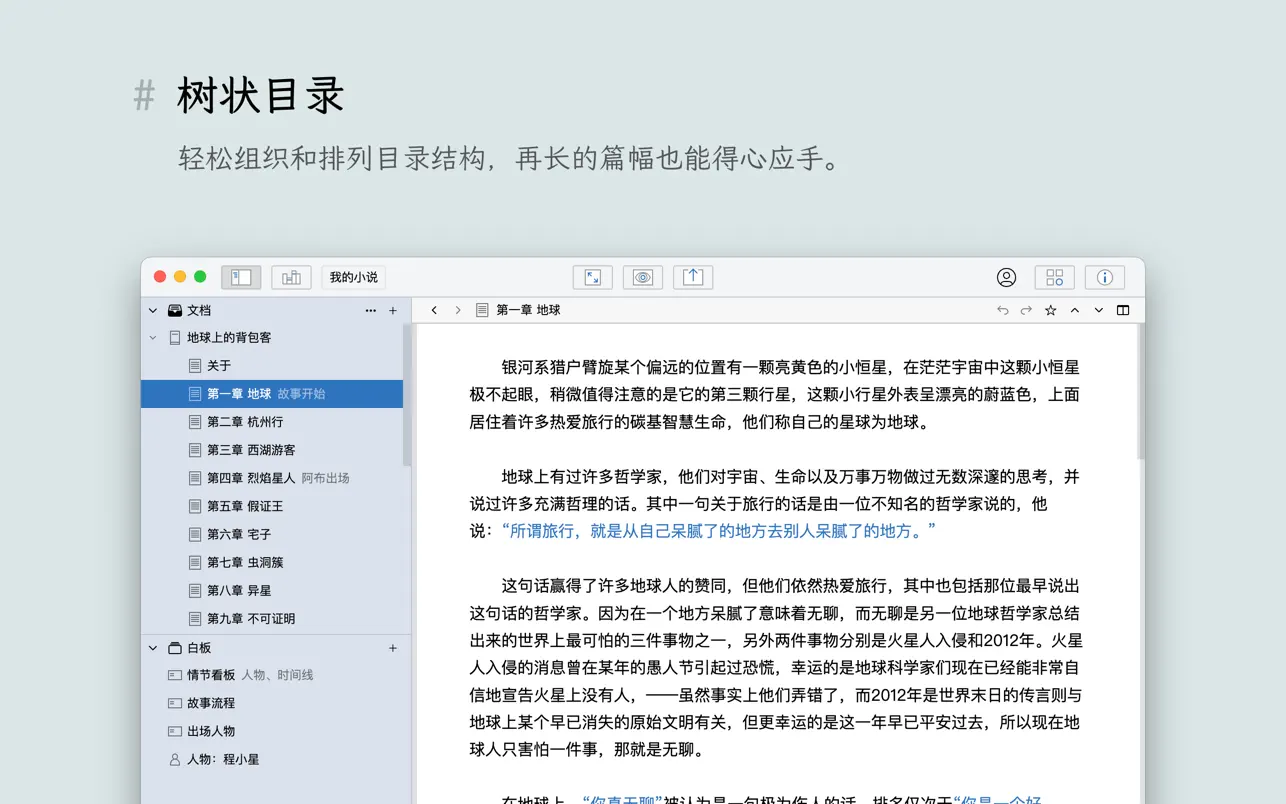The width and height of the screenshot is (1286, 804).
Task: Show the info inspector panel
Action: coord(1105,277)
